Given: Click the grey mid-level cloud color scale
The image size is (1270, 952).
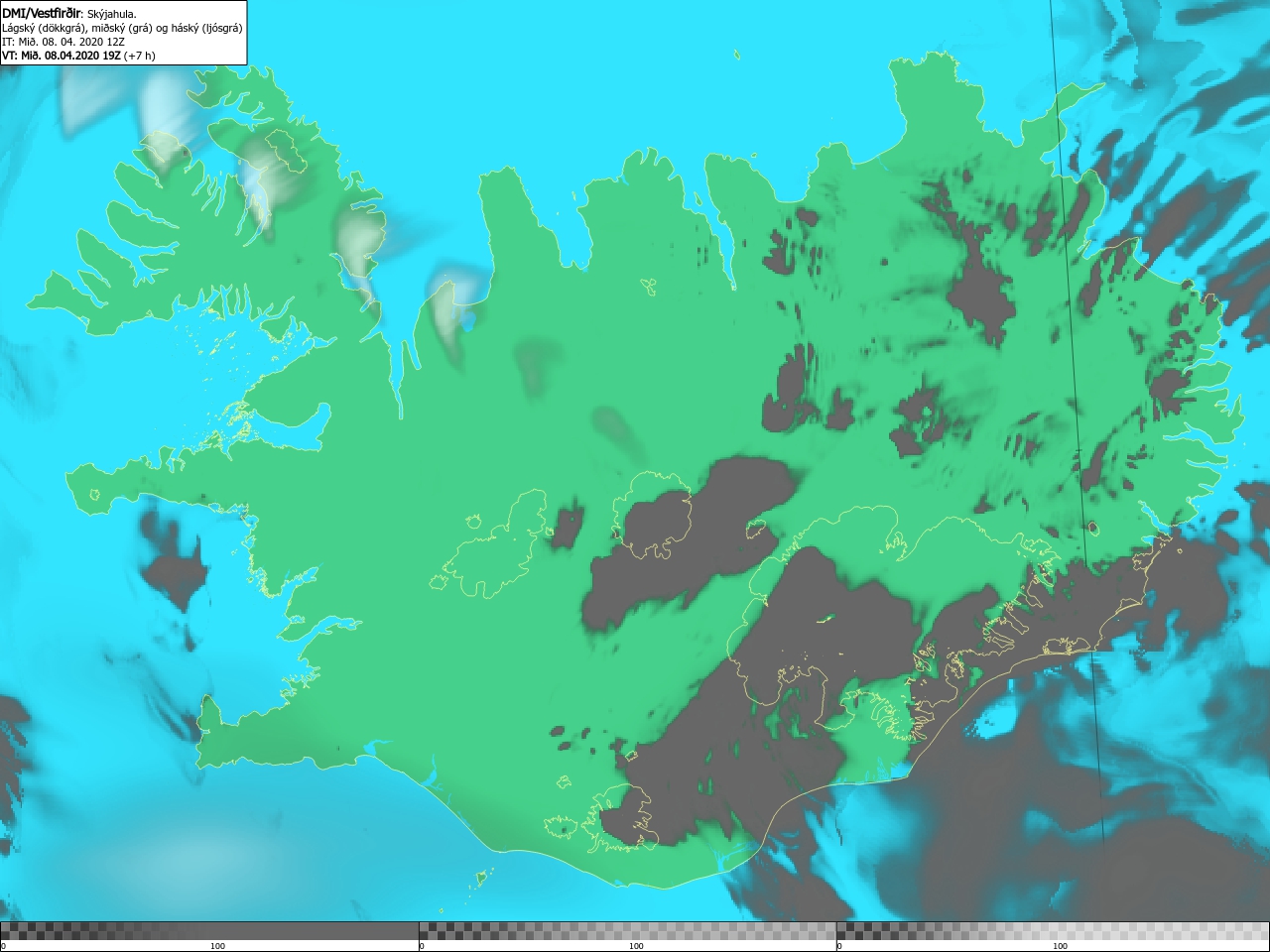Looking at the screenshot, I should pos(628,931).
